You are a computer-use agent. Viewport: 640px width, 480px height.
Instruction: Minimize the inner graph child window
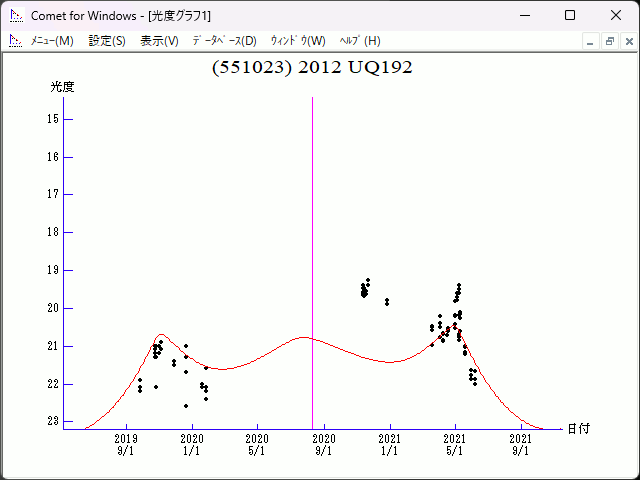click(x=591, y=41)
